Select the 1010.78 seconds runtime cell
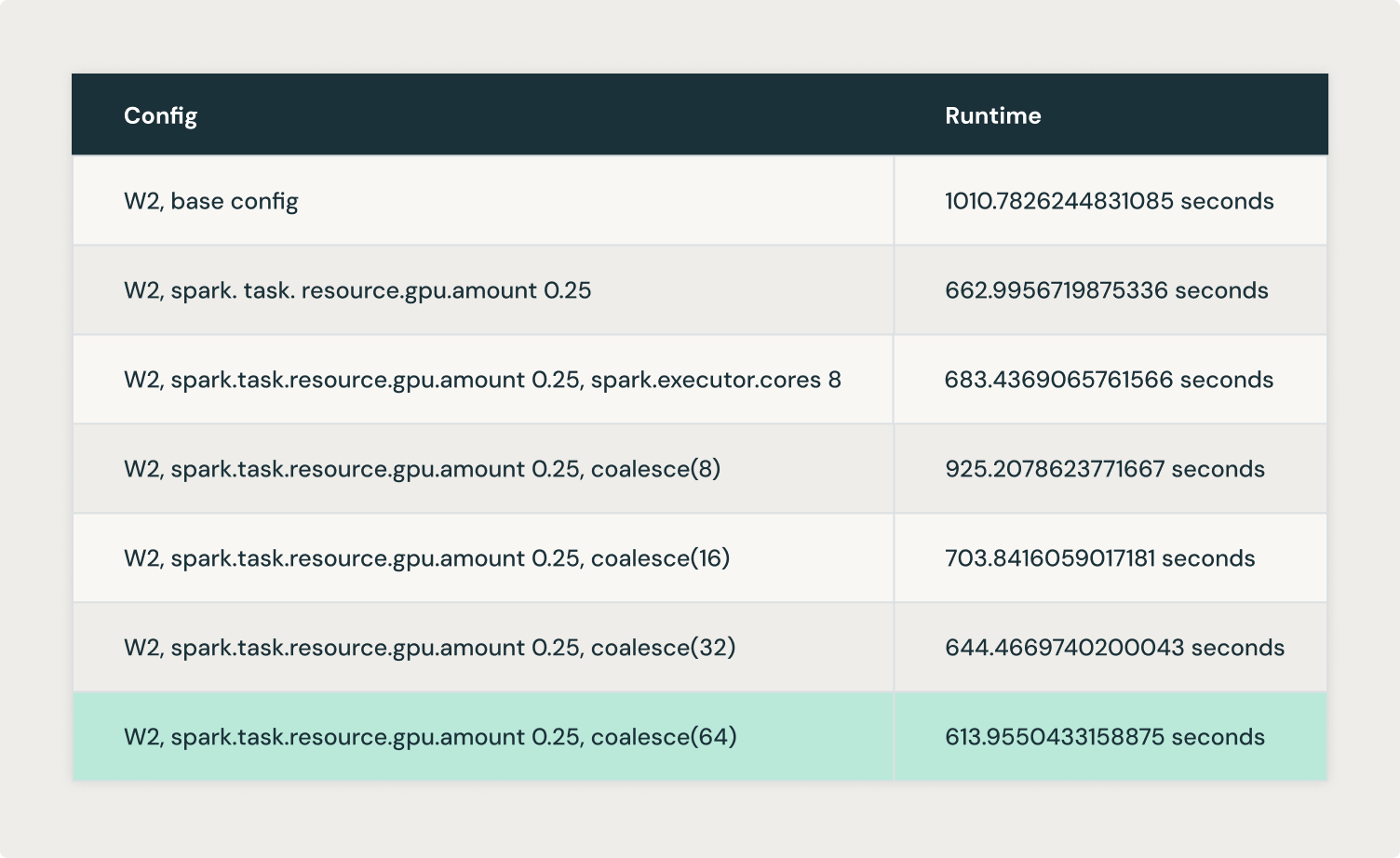 pyautogui.click(x=1109, y=201)
